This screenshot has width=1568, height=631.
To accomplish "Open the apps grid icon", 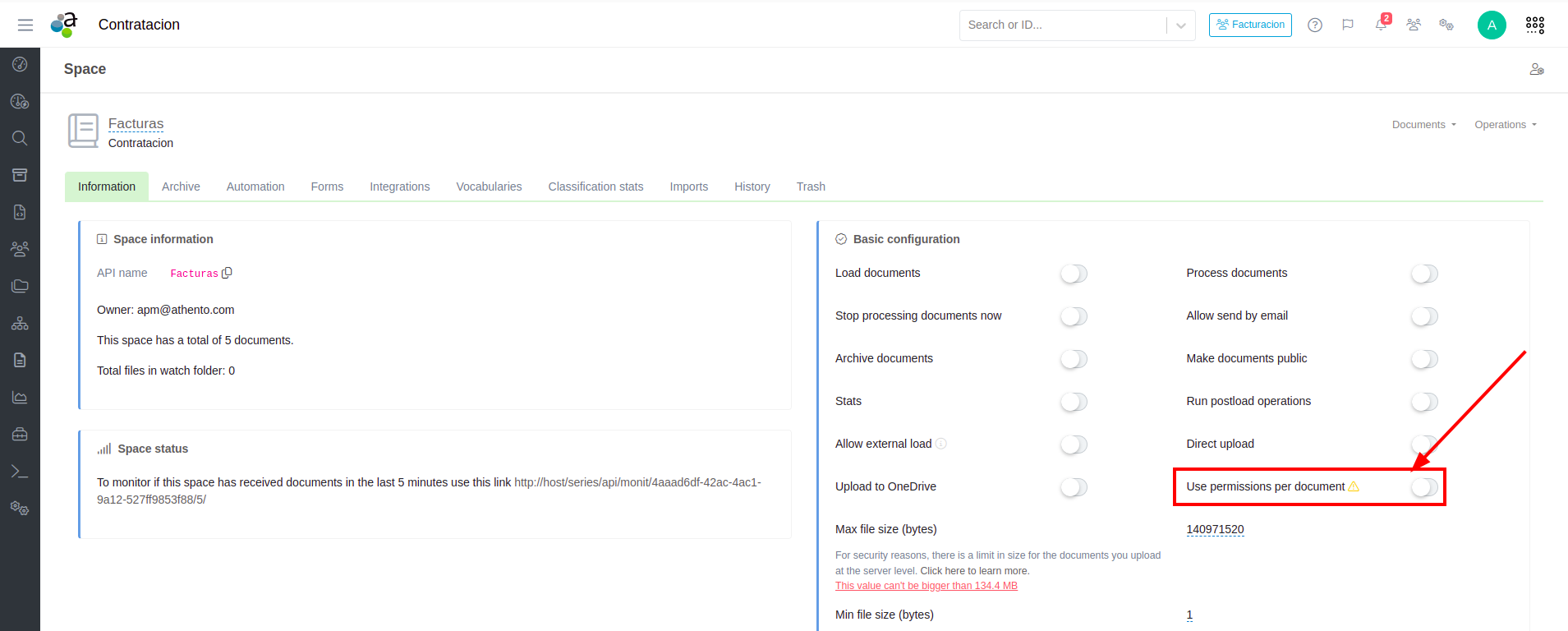I will pos(1534,25).
